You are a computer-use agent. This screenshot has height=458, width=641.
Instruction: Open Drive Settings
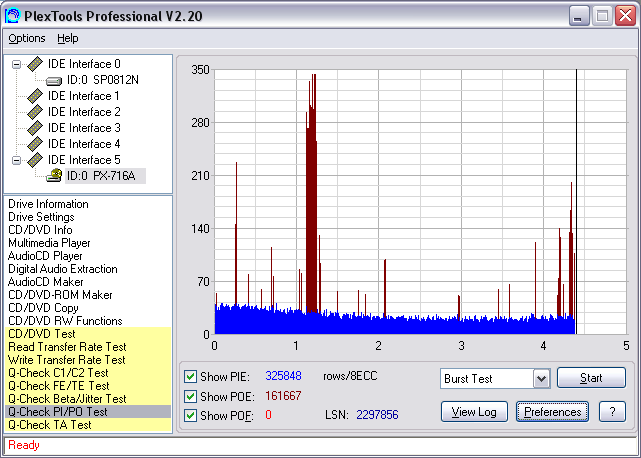[x=41, y=217]
